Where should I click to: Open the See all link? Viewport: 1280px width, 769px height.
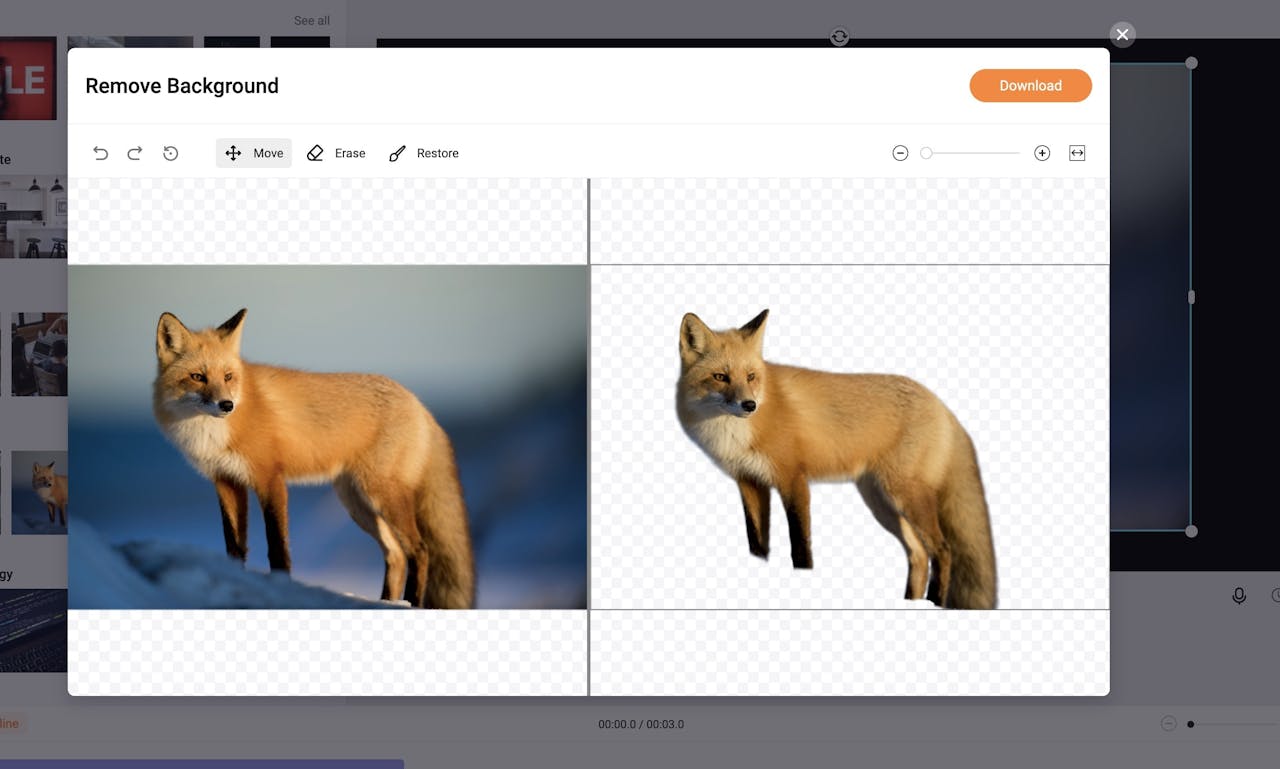(311, 20)
